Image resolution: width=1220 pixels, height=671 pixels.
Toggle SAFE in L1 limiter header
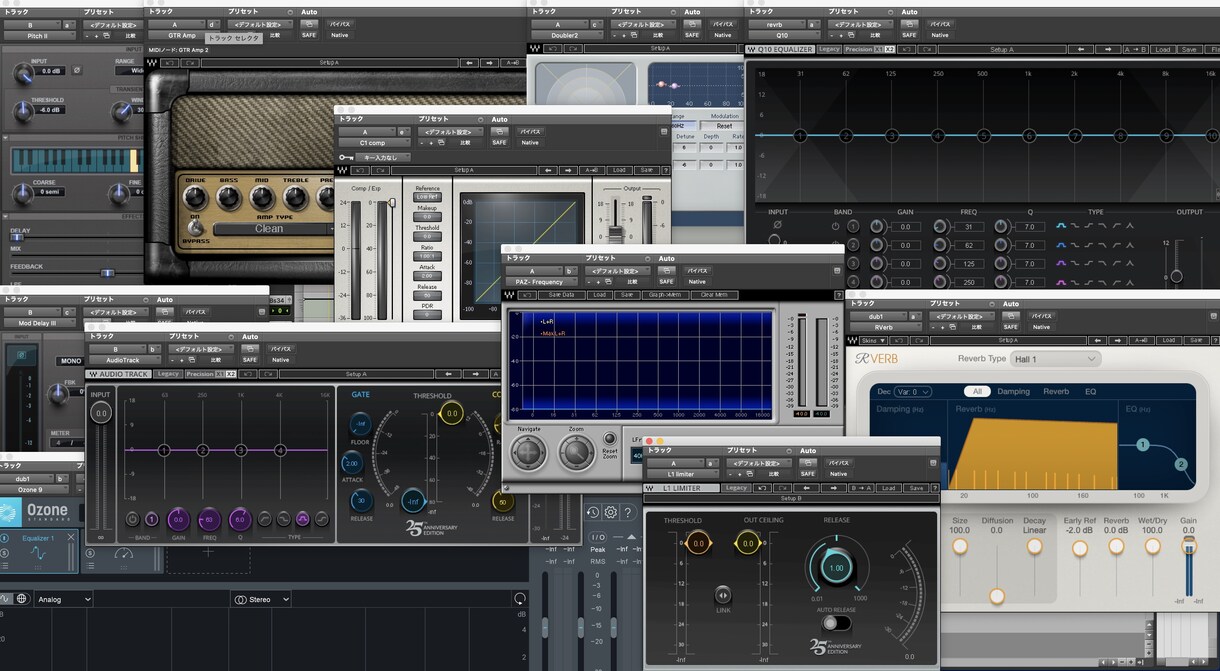[x=807, y=474]
